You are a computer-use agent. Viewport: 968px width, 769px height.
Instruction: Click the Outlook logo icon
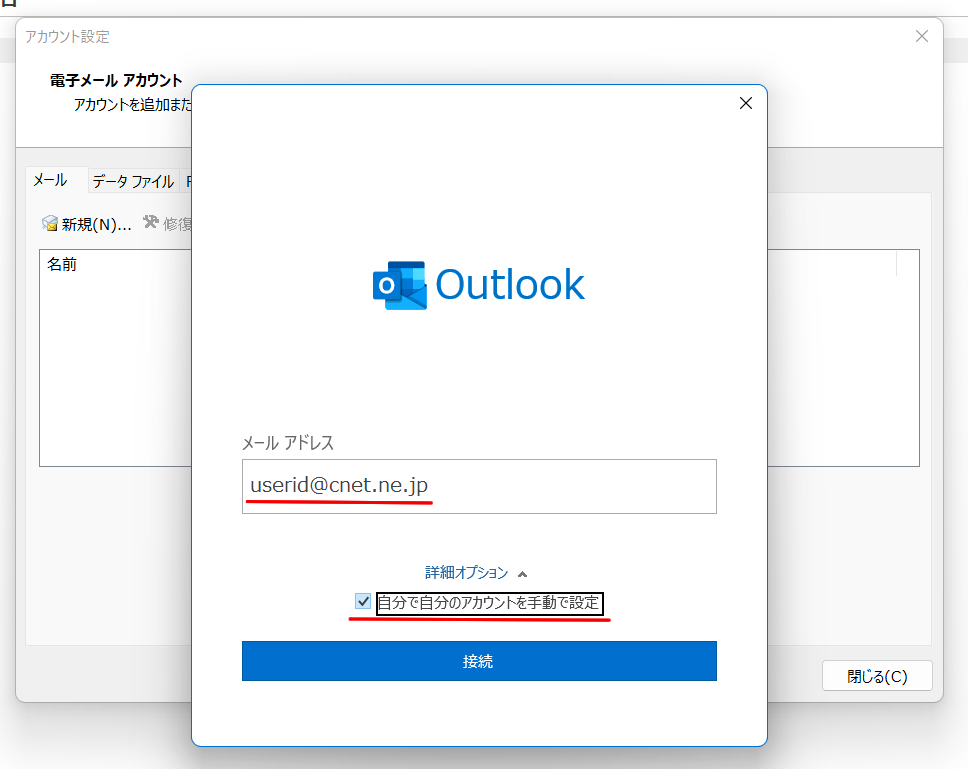(399, 285)
